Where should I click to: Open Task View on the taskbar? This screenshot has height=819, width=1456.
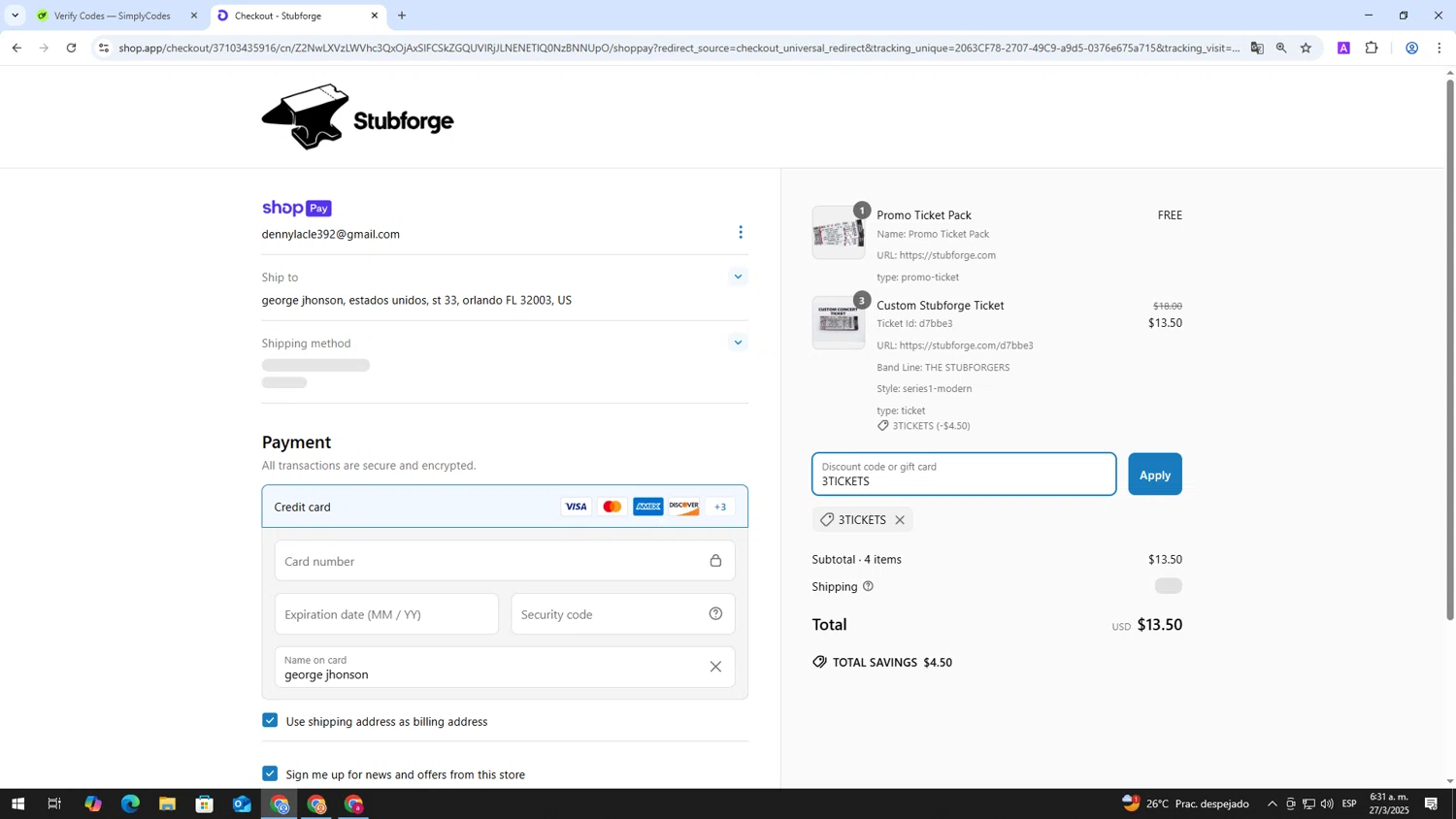point(54,803)
